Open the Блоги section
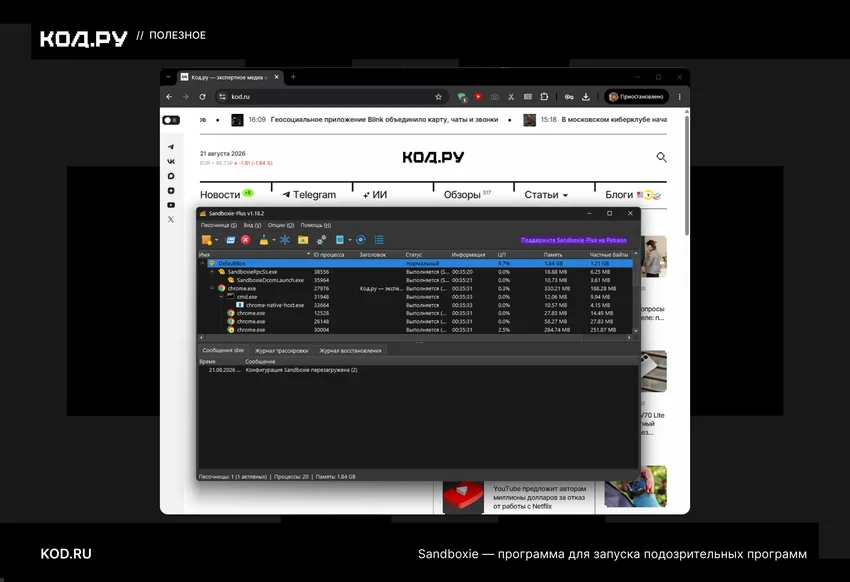Screen dimensions: 850x582 pos(619,195)
